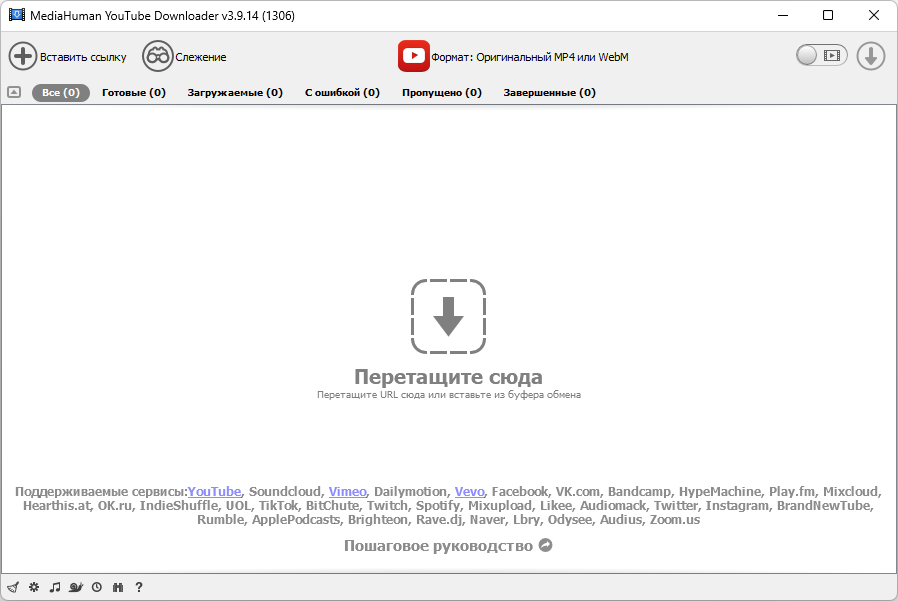This screenshot has height=601, width=898.
Task: Click the app icon in title bar
Action: coord(17,15)
